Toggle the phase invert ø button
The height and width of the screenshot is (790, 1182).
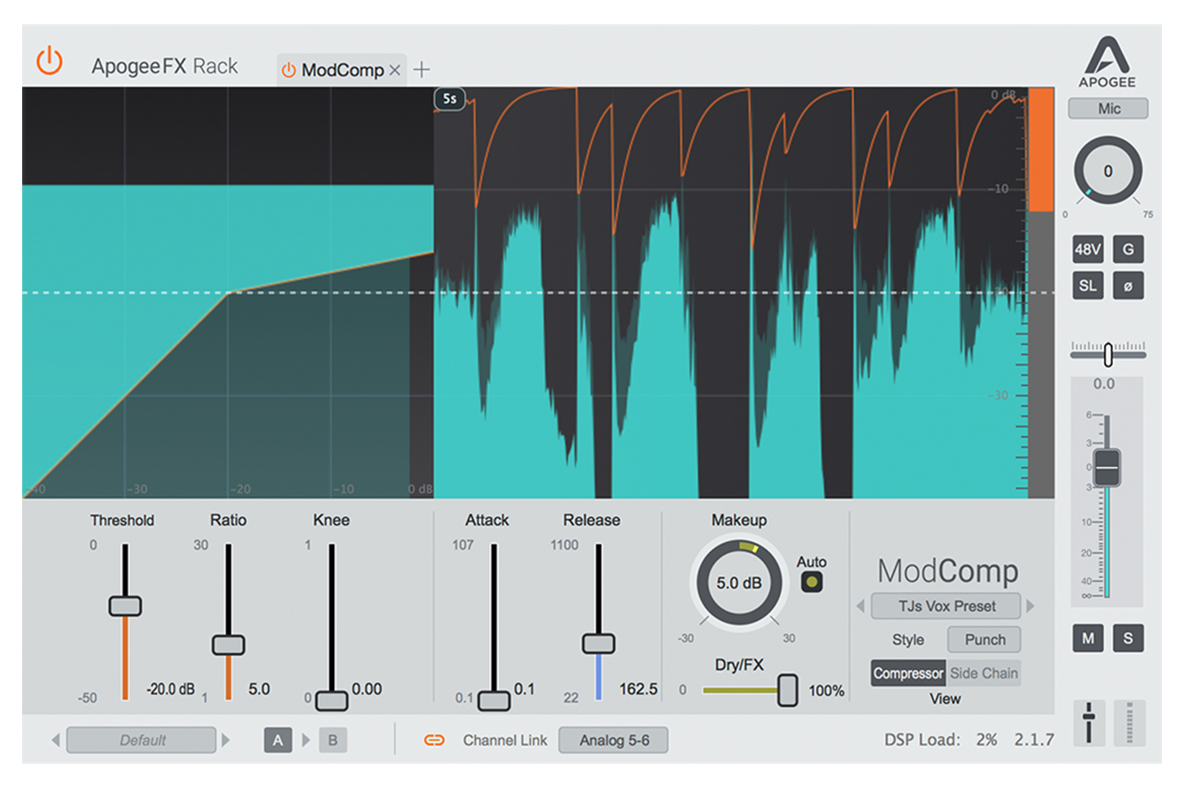pyautogui.click(x=1128, y=286)
